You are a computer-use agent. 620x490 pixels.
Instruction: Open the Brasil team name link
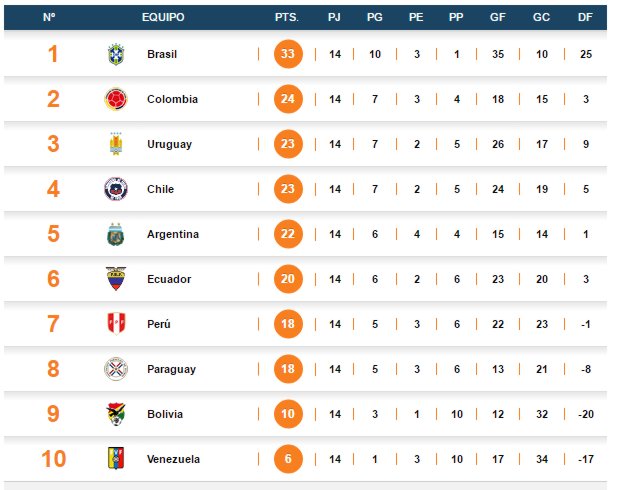[x=162, y=54]
